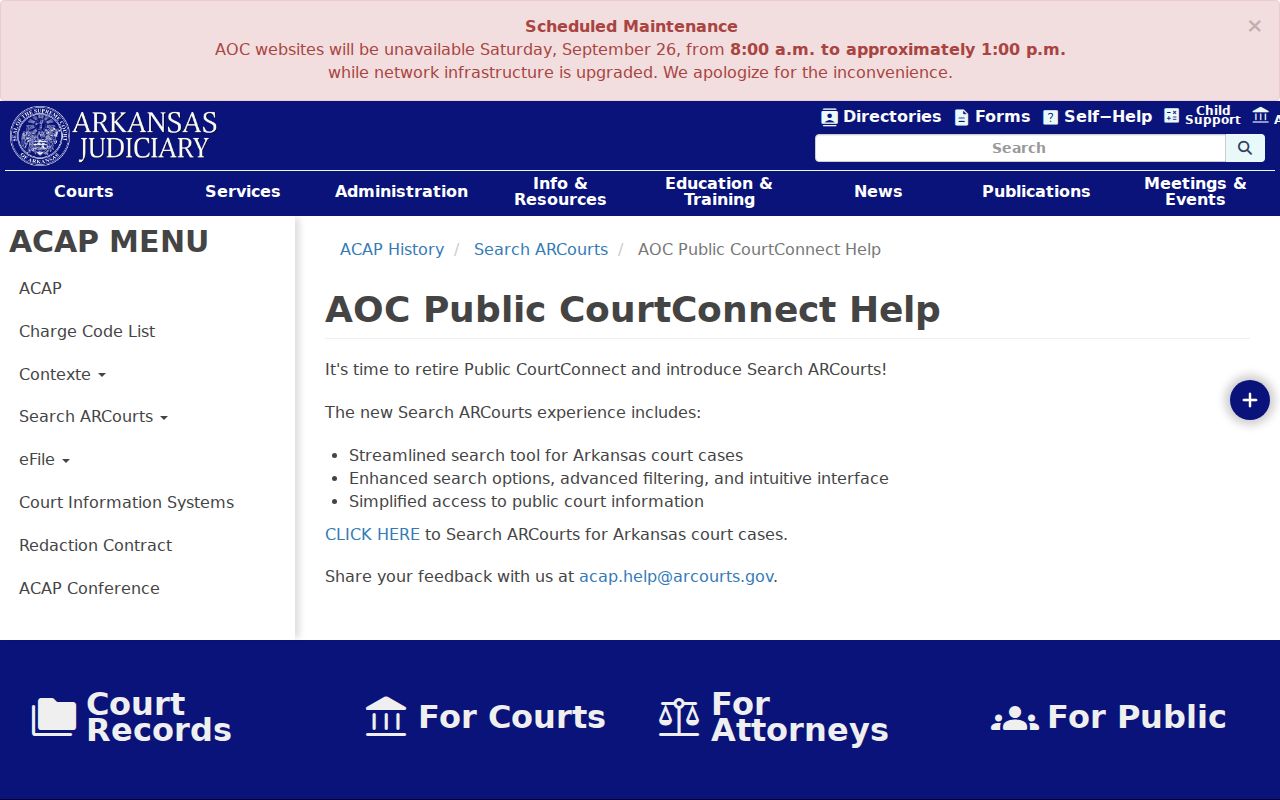Click the acap.help@arcourts.gov email link
The width and height of the screenshot is (1280, 800).
point(676,576)
